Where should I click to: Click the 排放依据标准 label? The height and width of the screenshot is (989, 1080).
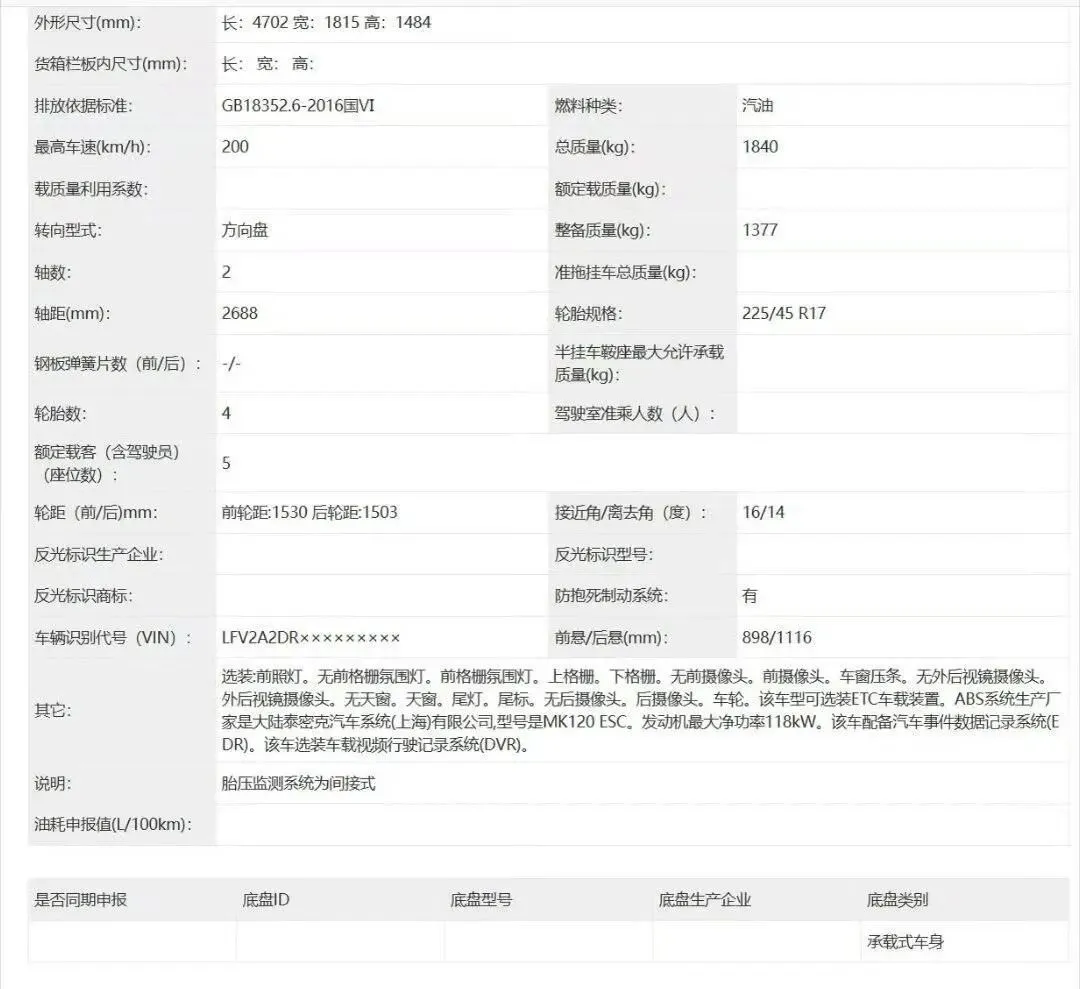pos(83,105)
